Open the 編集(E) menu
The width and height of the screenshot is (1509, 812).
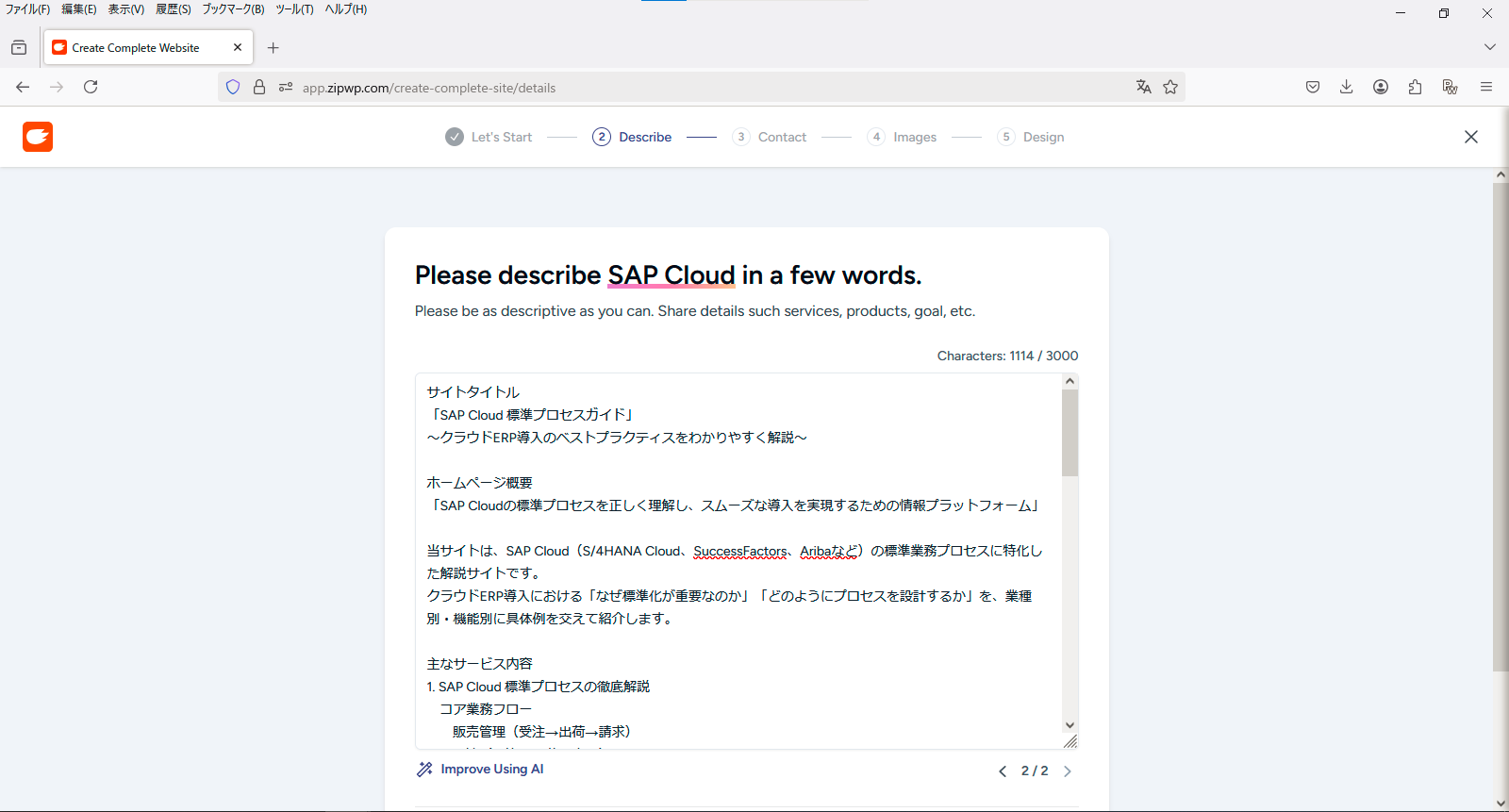79,9
